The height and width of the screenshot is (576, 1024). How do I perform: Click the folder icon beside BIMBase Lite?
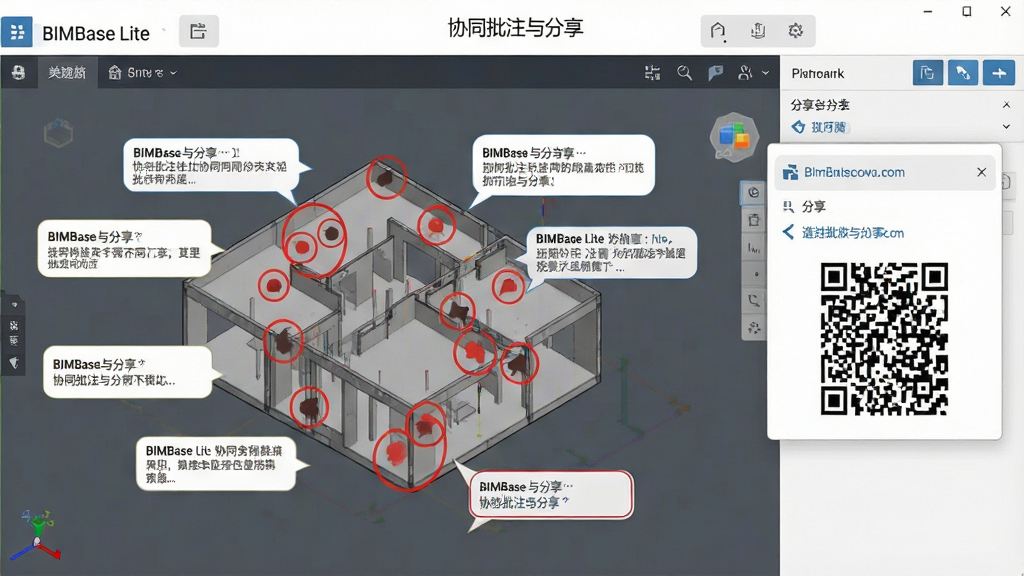[199, 31]
